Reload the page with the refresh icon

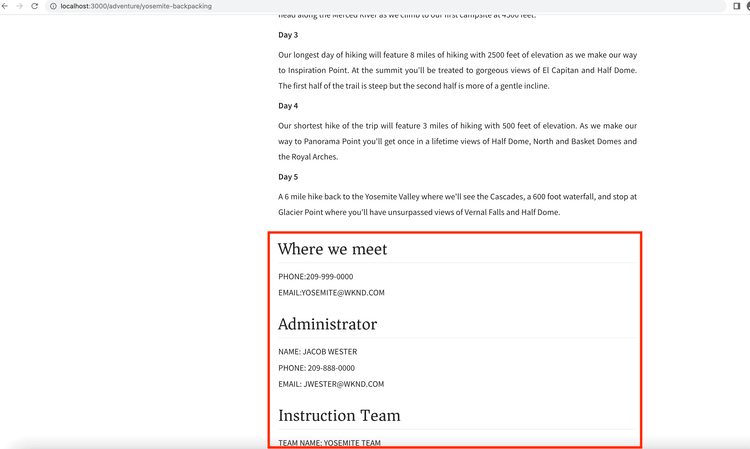click(x=34, y=6)
